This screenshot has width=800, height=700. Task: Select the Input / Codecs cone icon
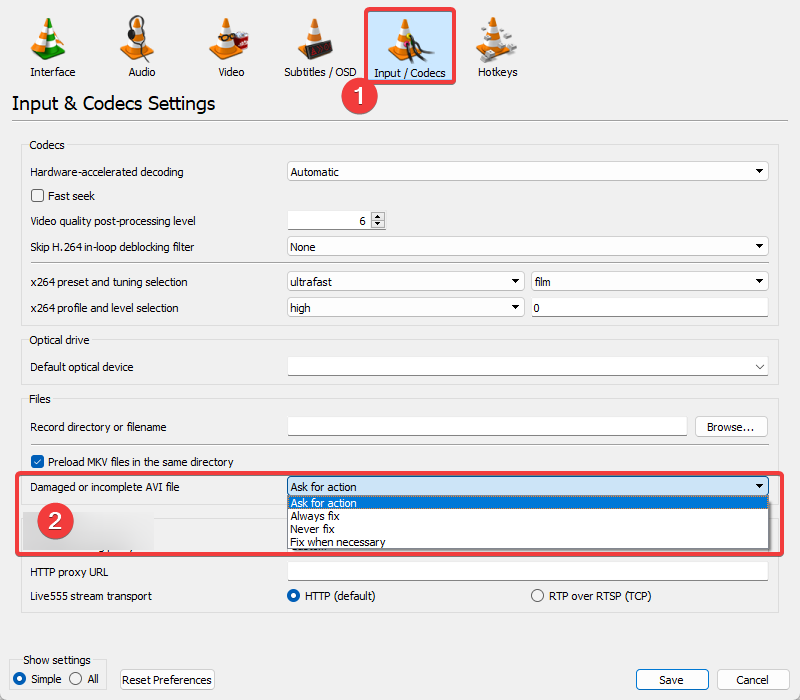pos(410,41)
